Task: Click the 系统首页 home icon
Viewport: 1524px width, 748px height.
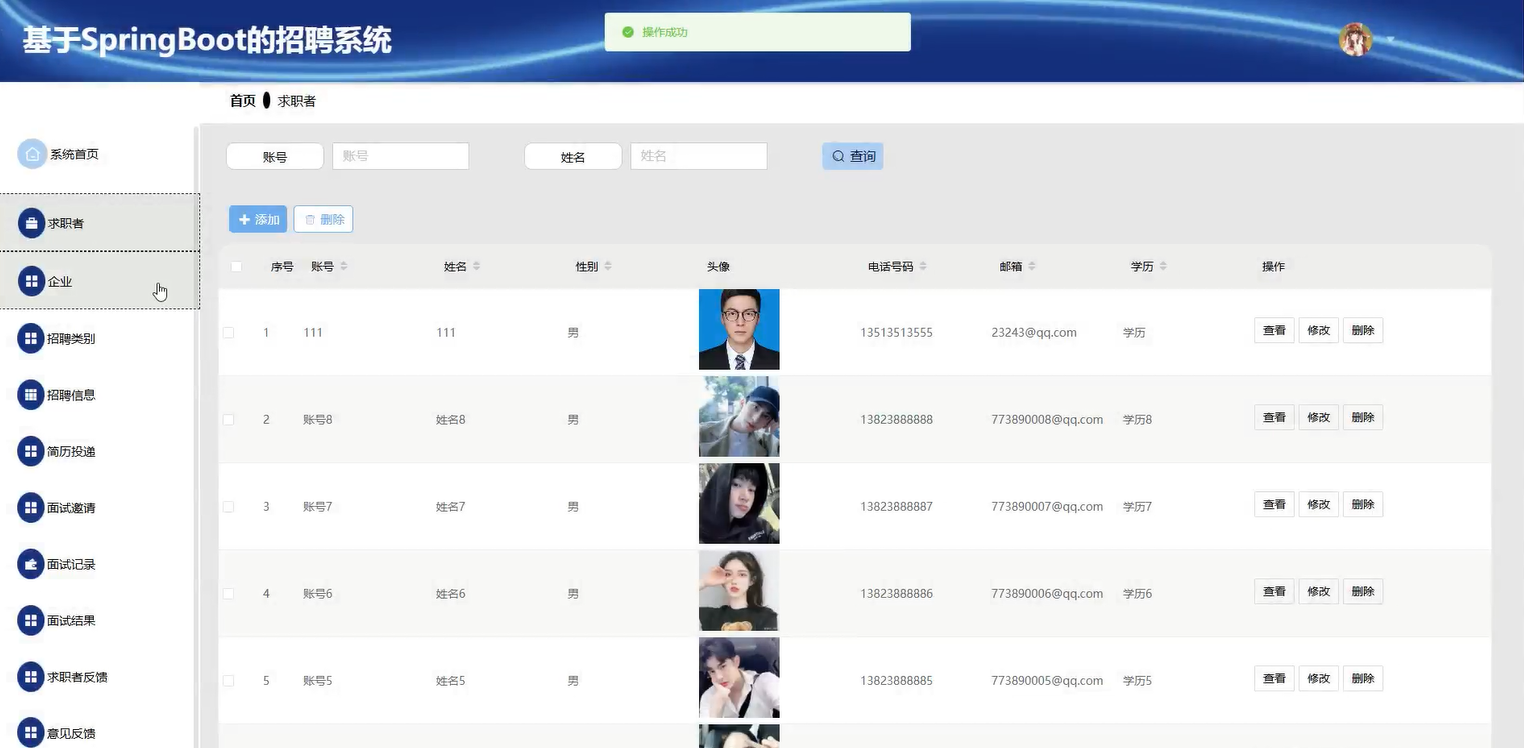Action: (32, 154)
